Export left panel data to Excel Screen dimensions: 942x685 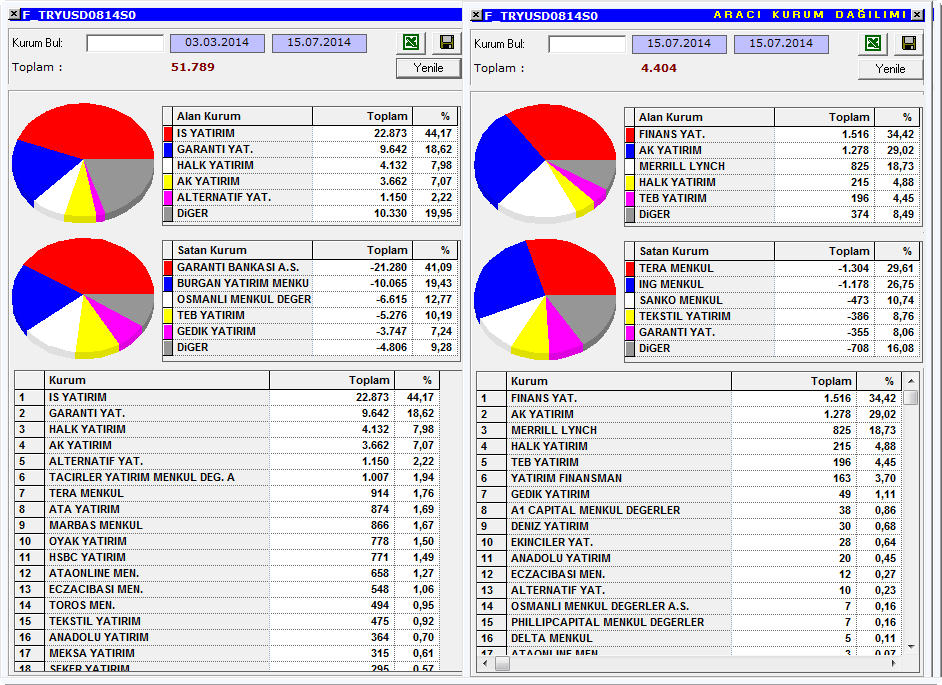pyautogui.click(x=411, y=42)
